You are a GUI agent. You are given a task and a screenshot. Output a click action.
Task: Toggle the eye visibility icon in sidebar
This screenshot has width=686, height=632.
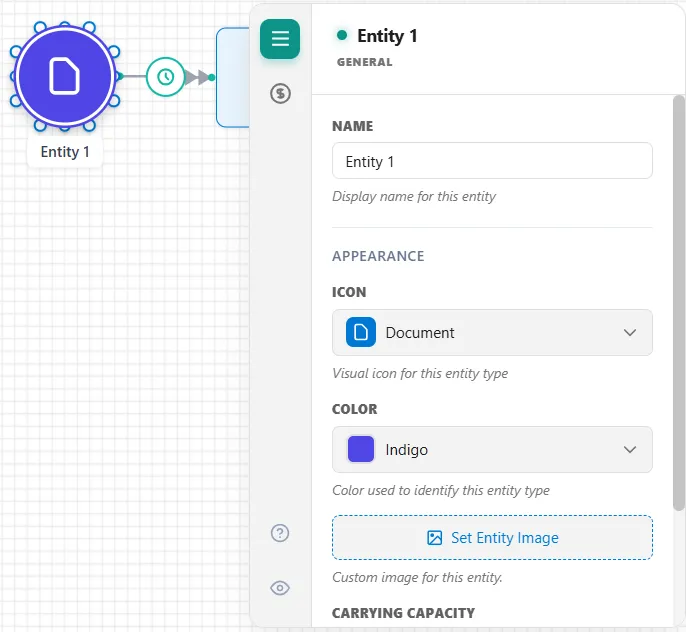[280, 588]
